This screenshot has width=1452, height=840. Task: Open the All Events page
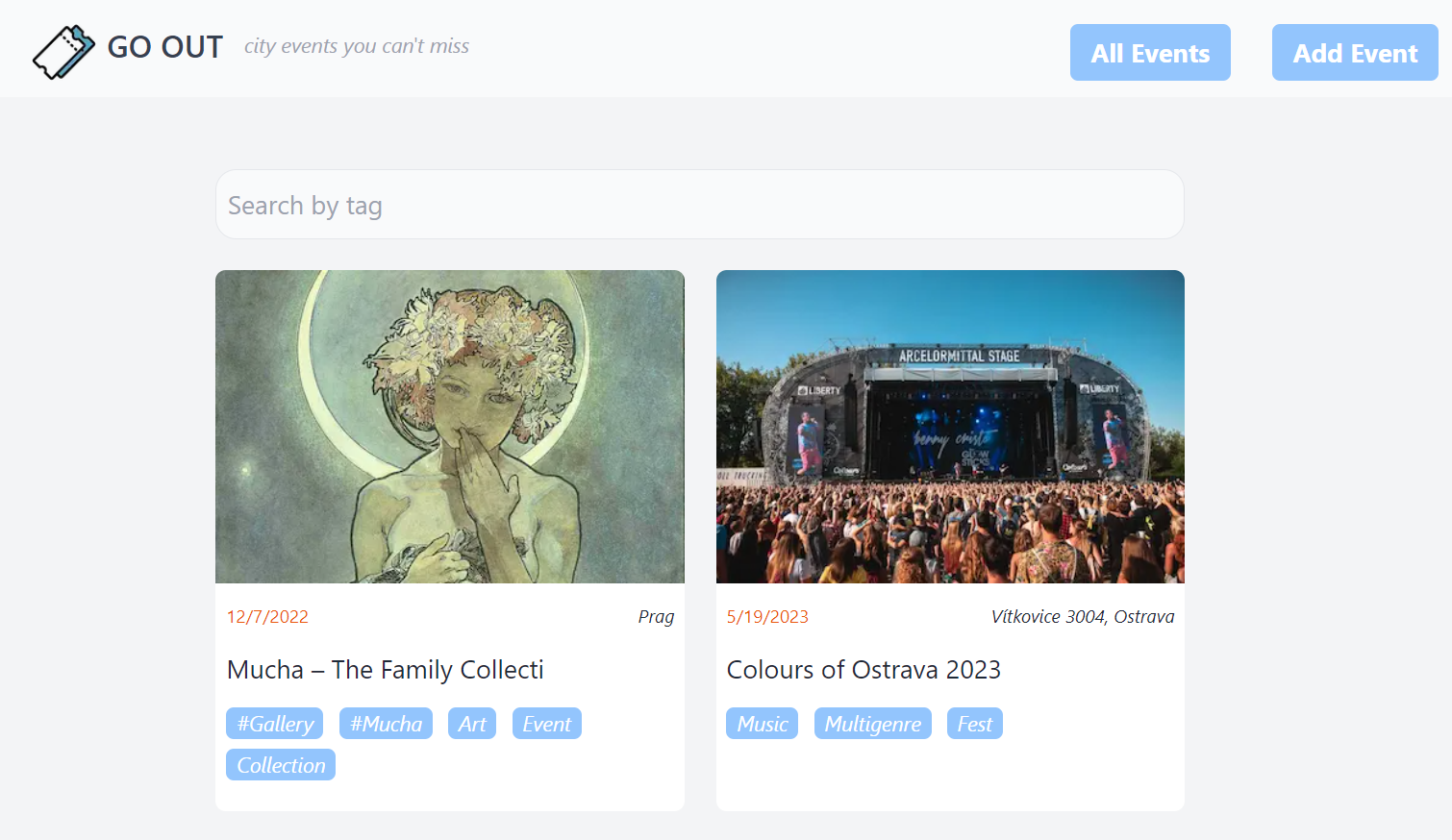pos(1149,53)
